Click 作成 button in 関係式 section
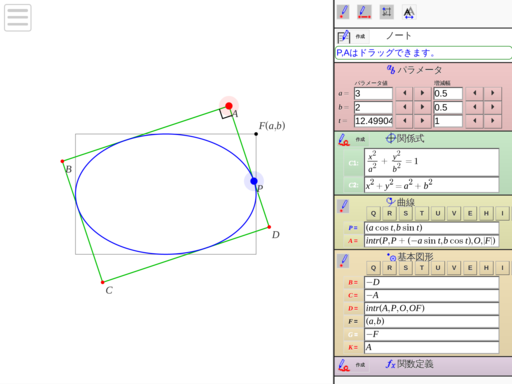 (360, 139)
